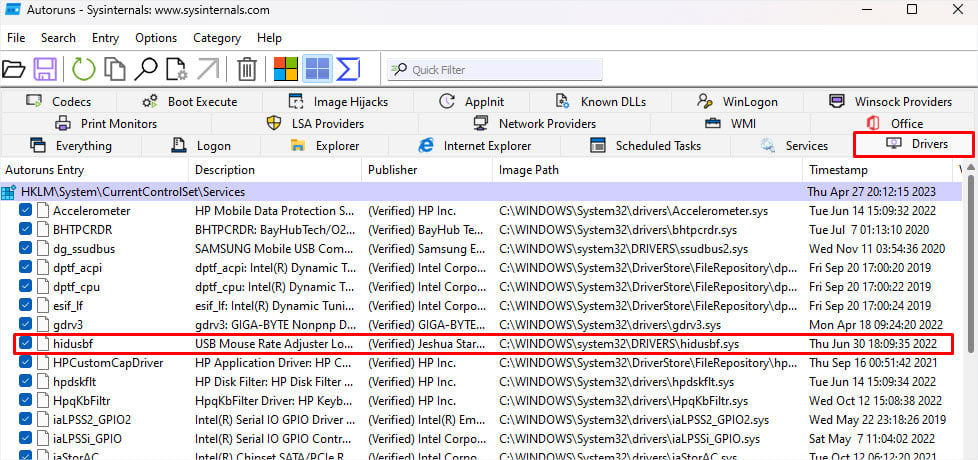Click the file icon beside hidusbf
Screen dimensions: 978x460
coord(42,343)
